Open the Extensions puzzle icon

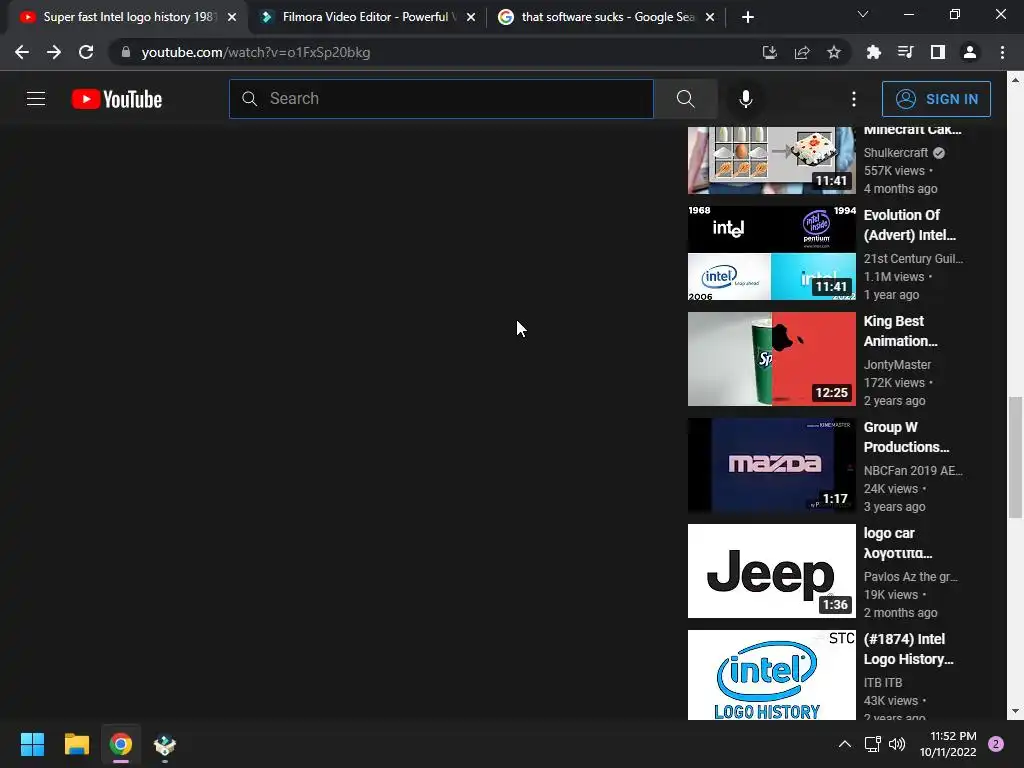873,52
